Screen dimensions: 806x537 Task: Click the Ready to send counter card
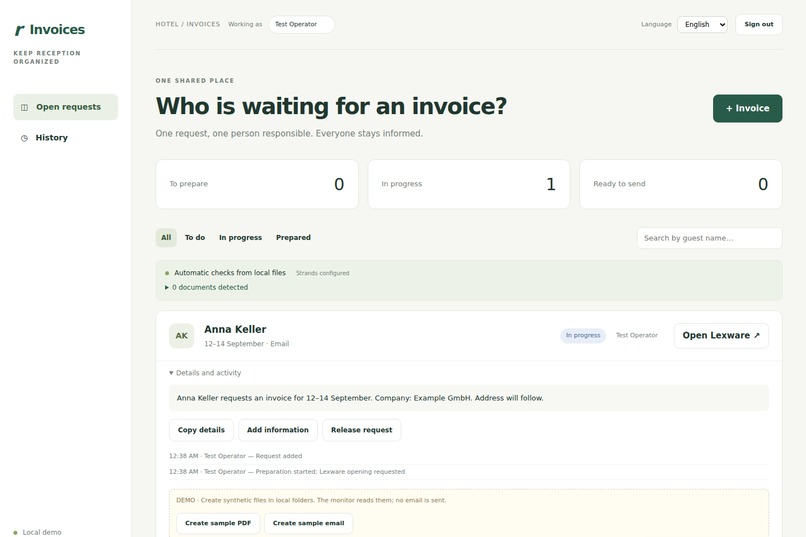[x=681, y=184]
